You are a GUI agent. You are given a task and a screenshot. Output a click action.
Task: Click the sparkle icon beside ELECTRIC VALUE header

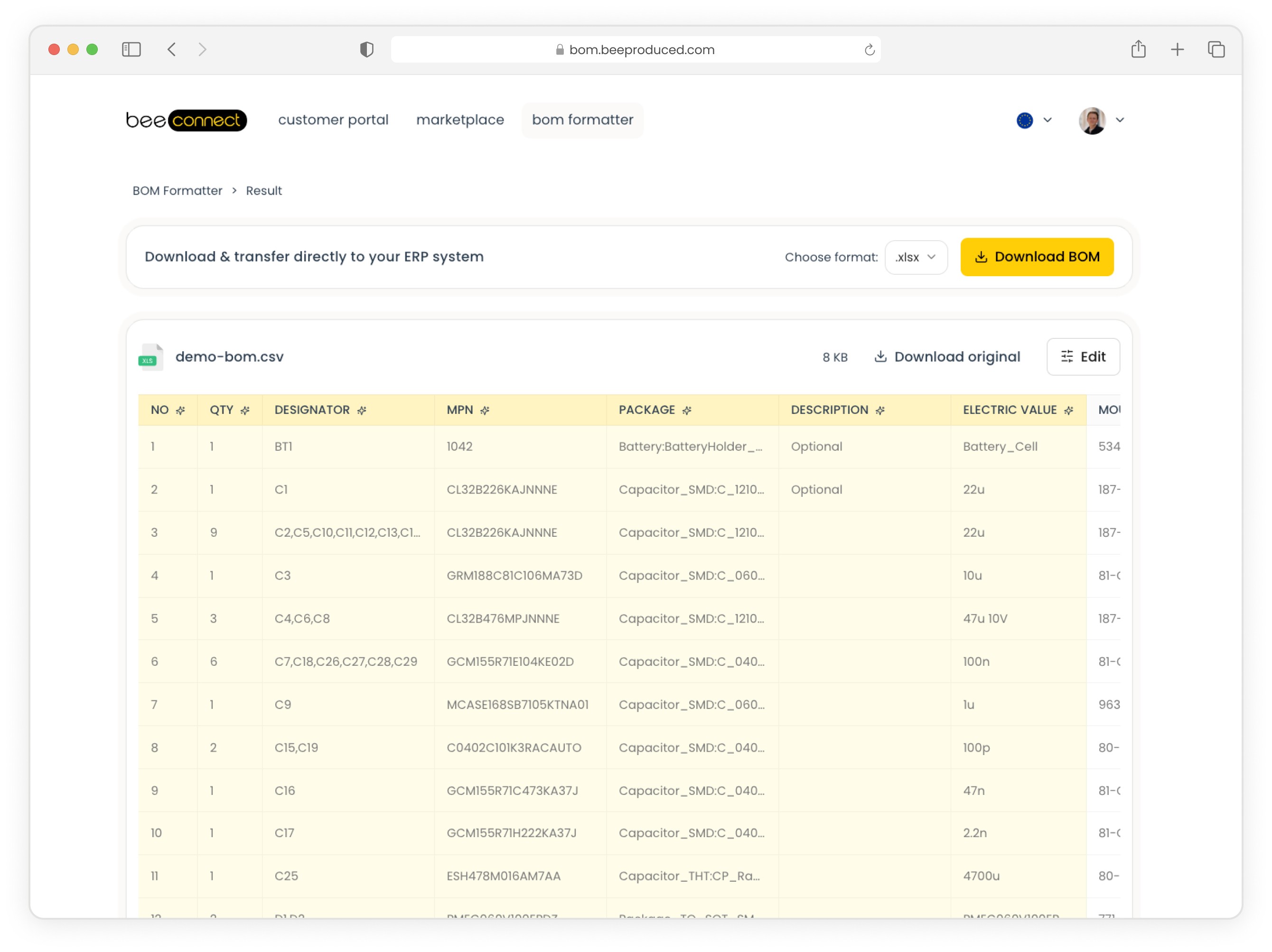[1068, 411]
